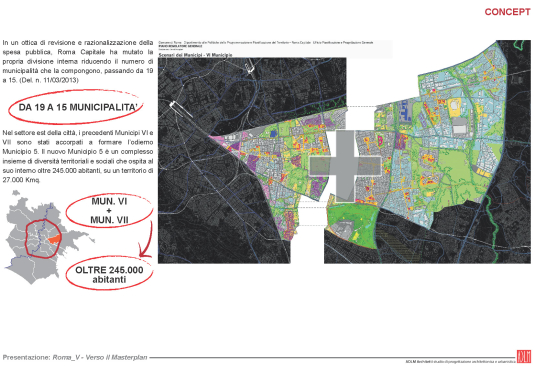Screen dimensions: 535x368
Task: Click the 'DA 19 A 15 MUNICIPALITA'' oval
Action: (75, 107)
